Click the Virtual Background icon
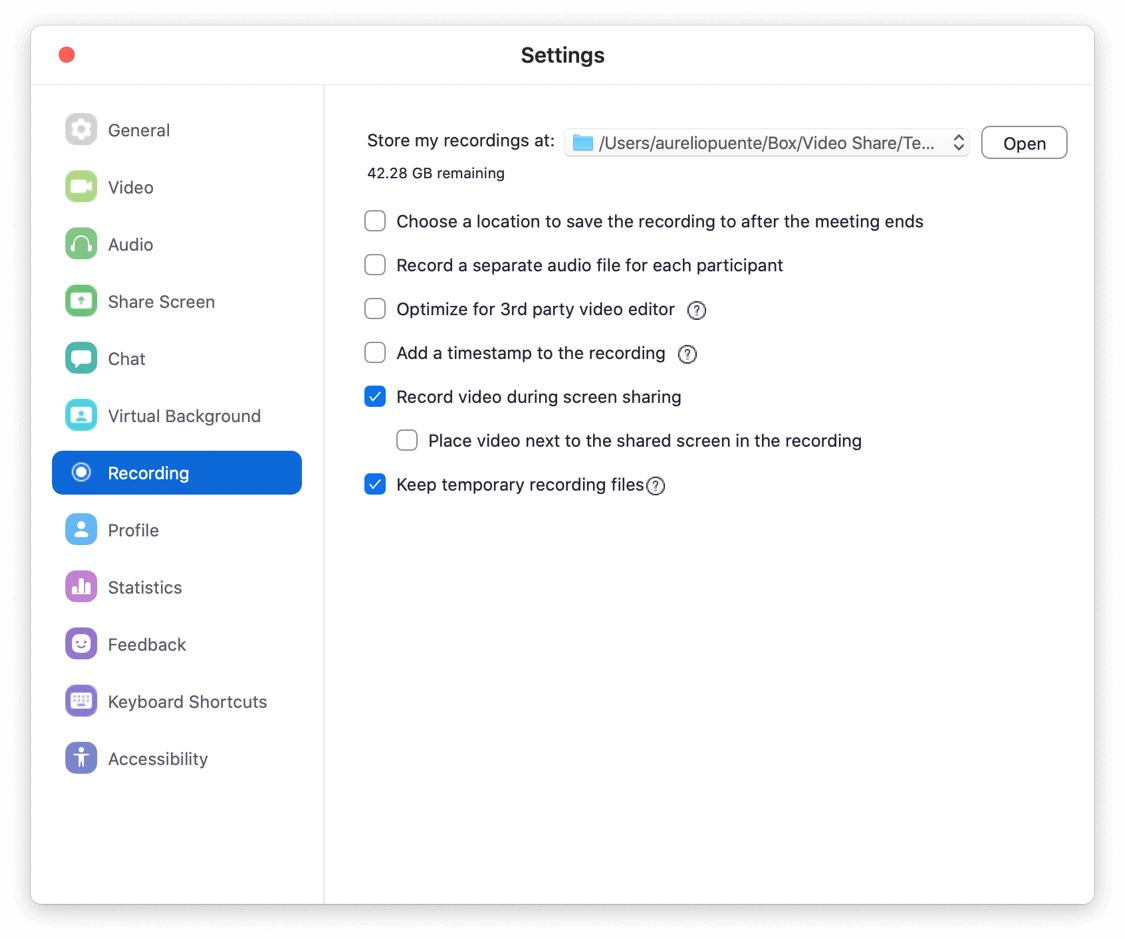 pos(81,415)
